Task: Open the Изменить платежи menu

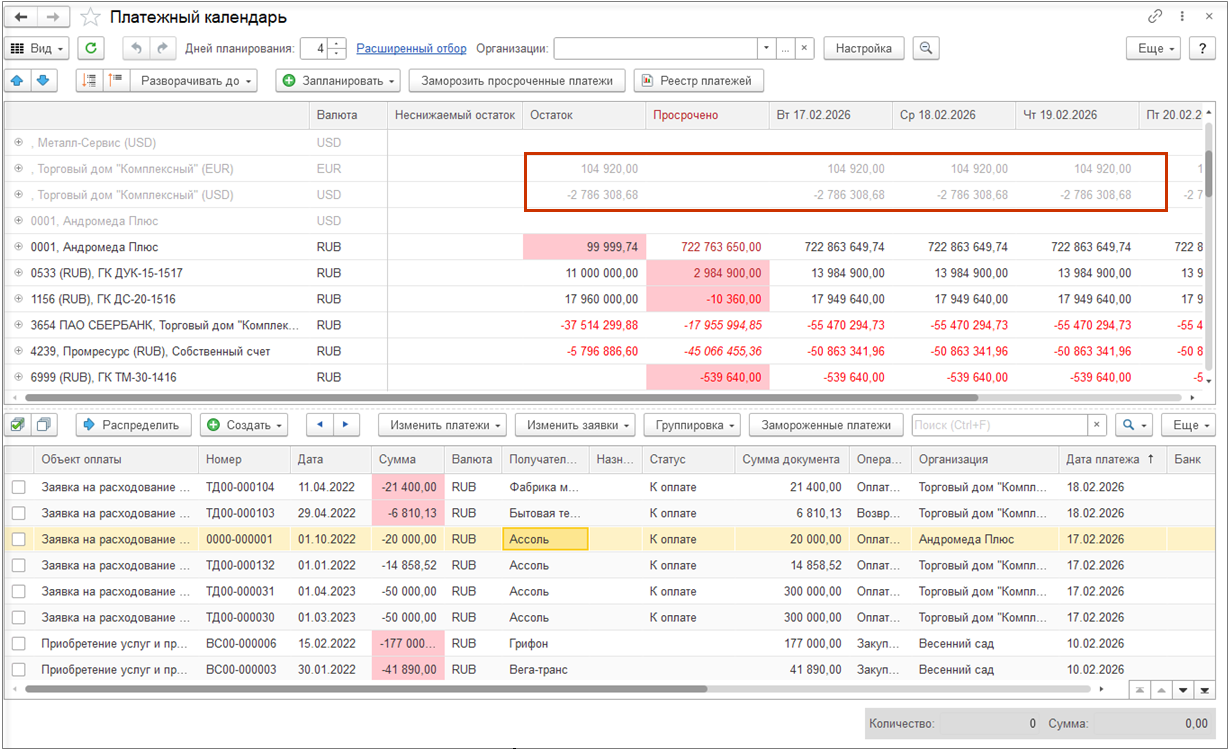Action: pyautogui.click(x=443, y=425)
